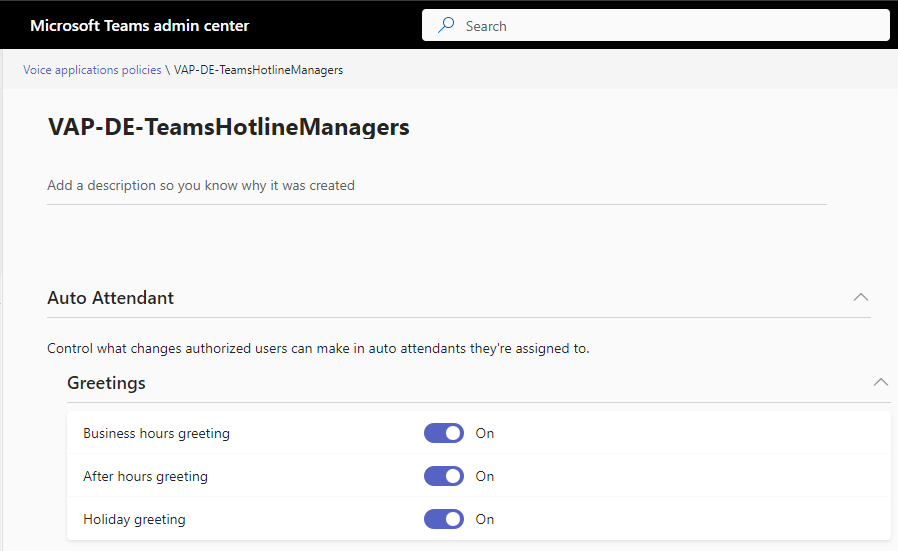Click the Microsoft Teams admin center title

[140, 25]
